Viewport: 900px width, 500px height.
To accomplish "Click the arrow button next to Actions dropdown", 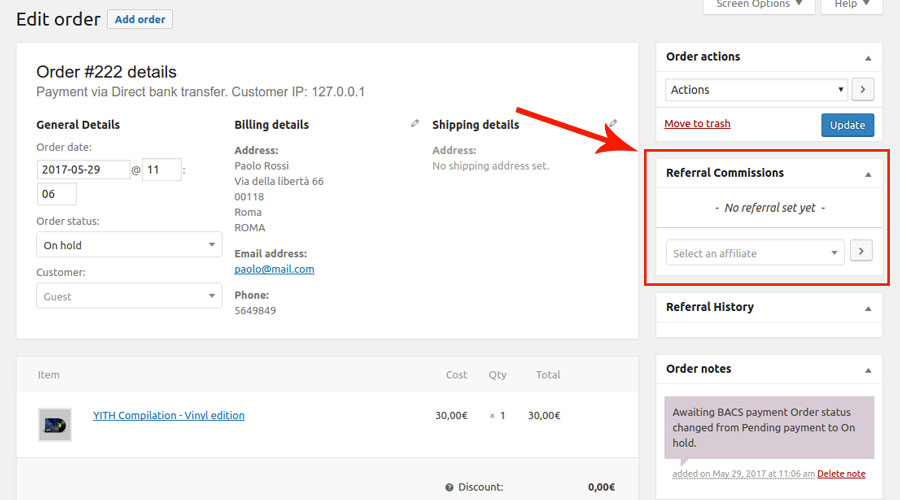I will 863,90.
